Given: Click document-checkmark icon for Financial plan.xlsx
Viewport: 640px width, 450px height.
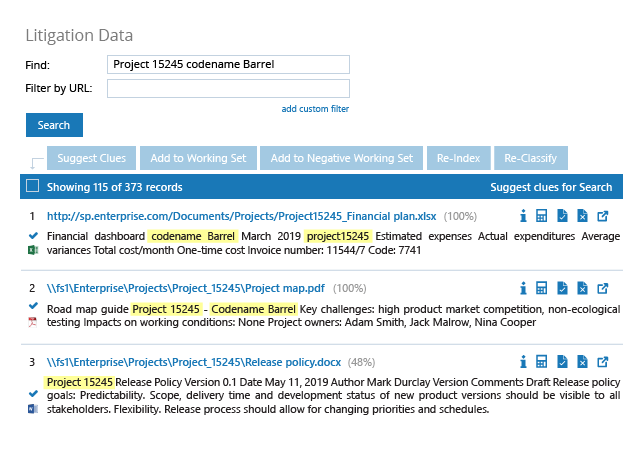Looking at the screenshot, I should (x=562, y=216).
